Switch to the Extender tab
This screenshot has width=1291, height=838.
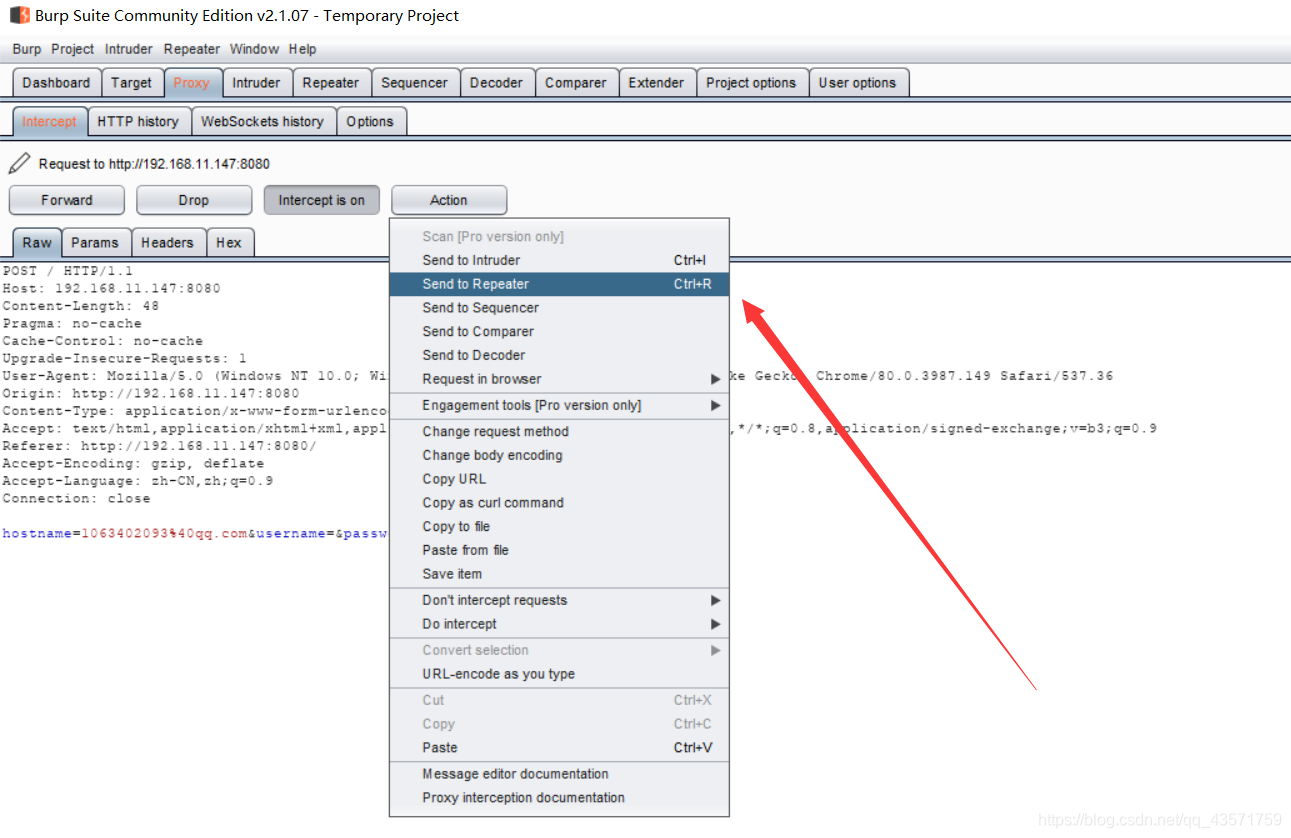coord(657,83)
